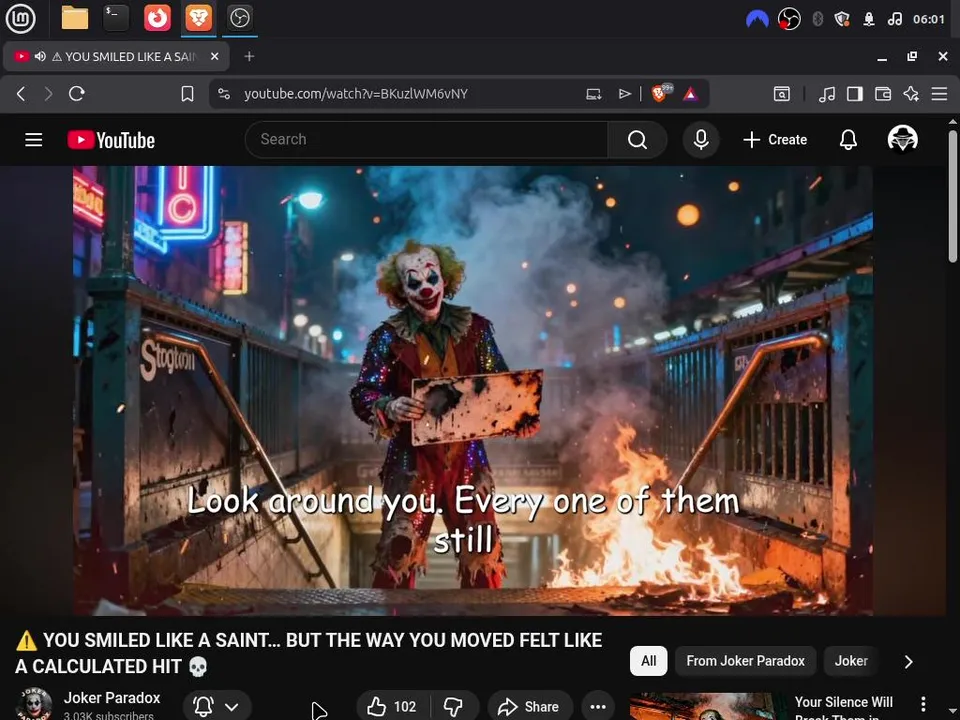Dislike this video
The height and width of the screenshot is (720, 960).
coord(454,707)
